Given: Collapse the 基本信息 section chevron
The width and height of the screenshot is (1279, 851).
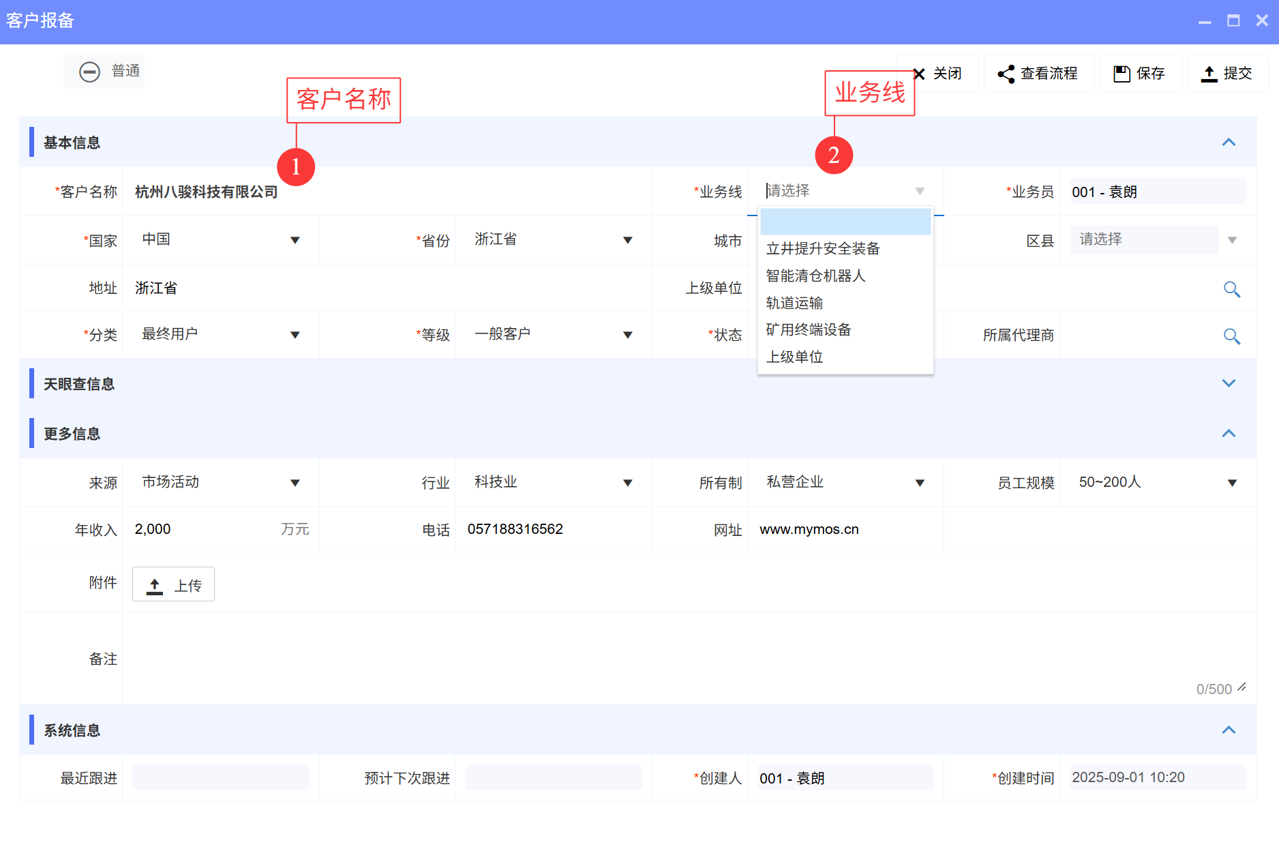Looking at the screenshot, I should 1228,142.
